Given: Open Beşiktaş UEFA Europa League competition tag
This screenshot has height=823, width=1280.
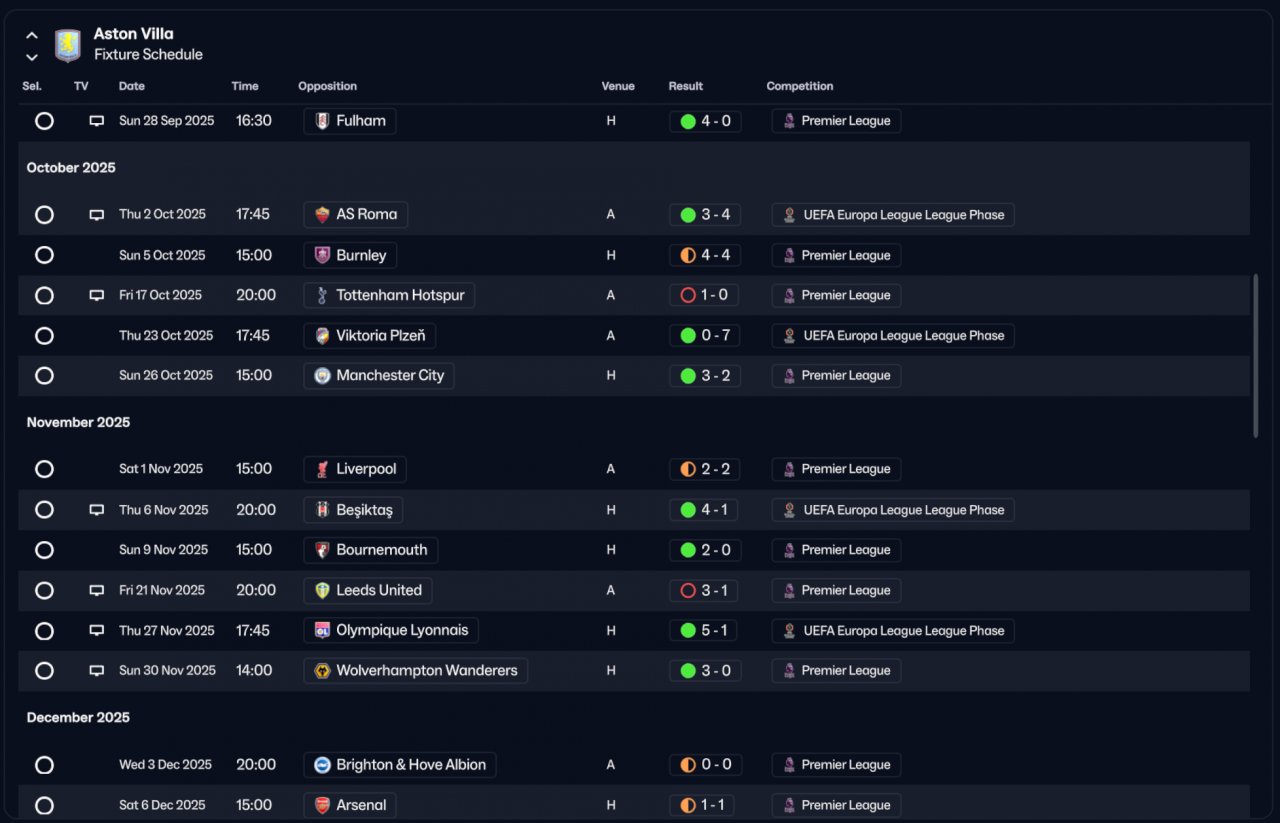Looking at the screenshot, I should [x=893, y=510].
